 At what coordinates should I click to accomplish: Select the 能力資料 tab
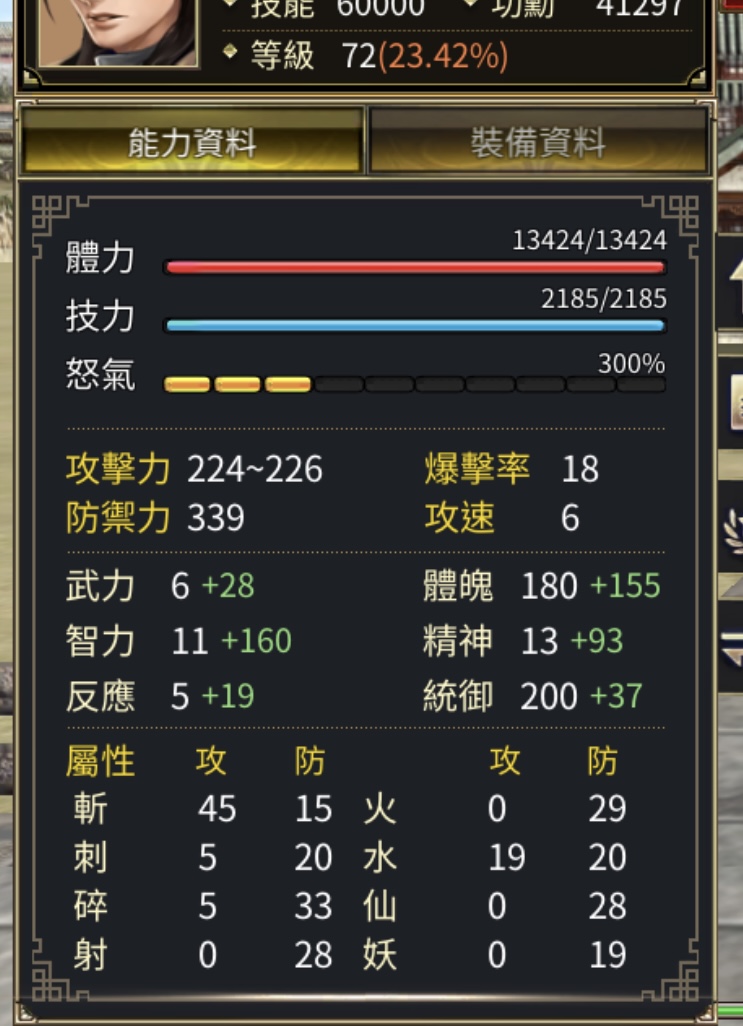pyautogui.click(x=192, y=141)
